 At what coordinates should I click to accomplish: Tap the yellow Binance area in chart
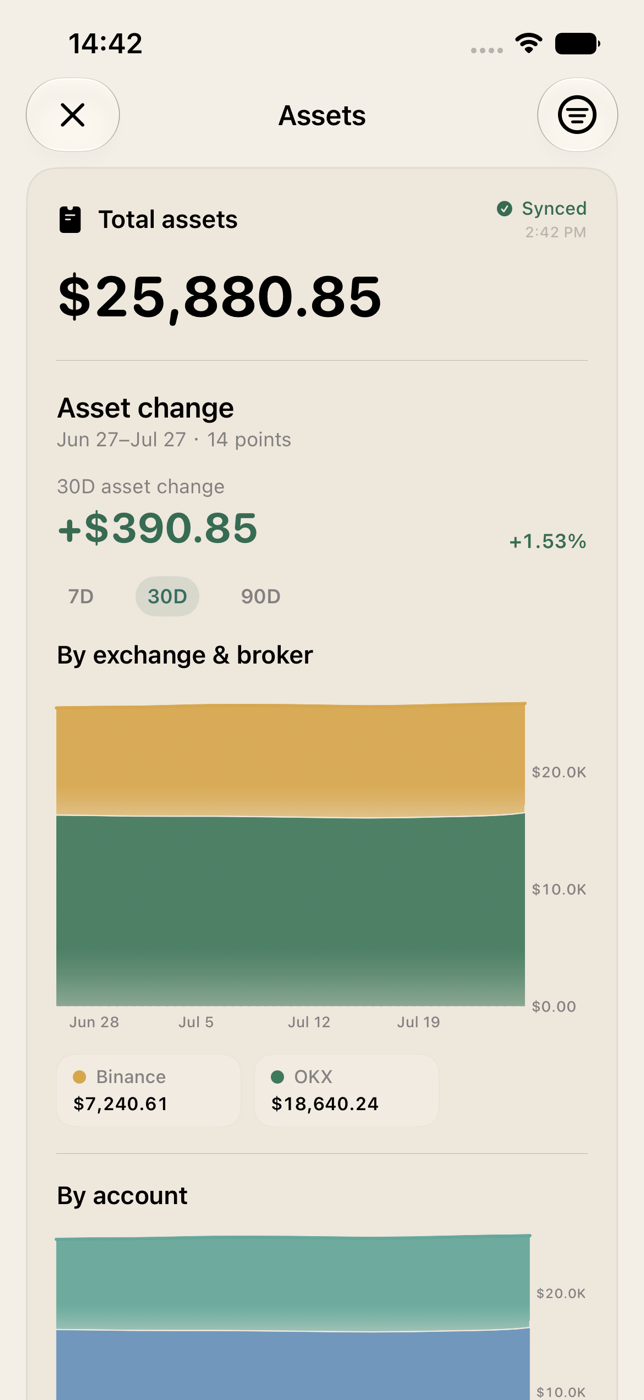pyautogui.click(x=290, y=760)
